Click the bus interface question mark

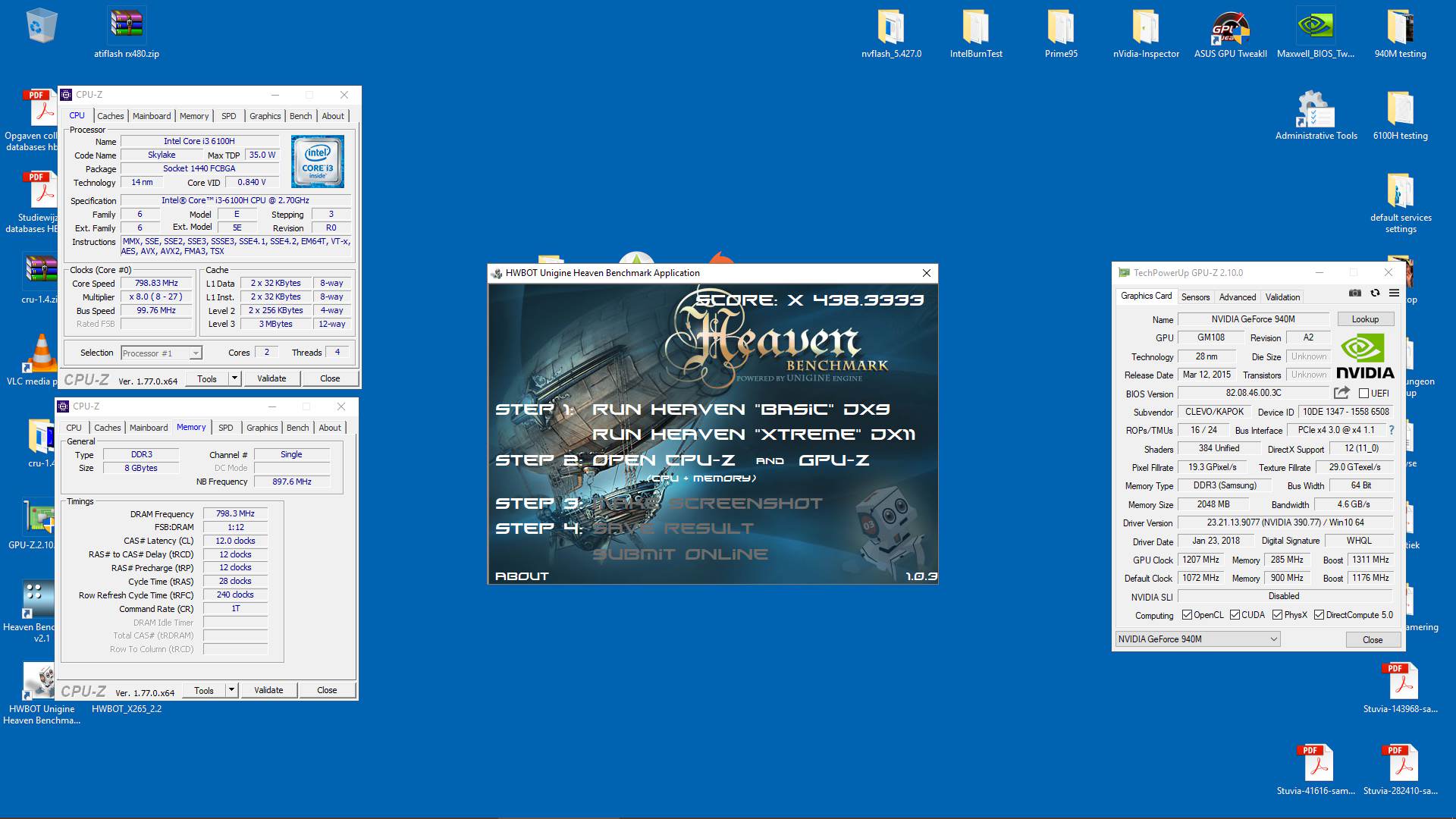[1392, 430]
